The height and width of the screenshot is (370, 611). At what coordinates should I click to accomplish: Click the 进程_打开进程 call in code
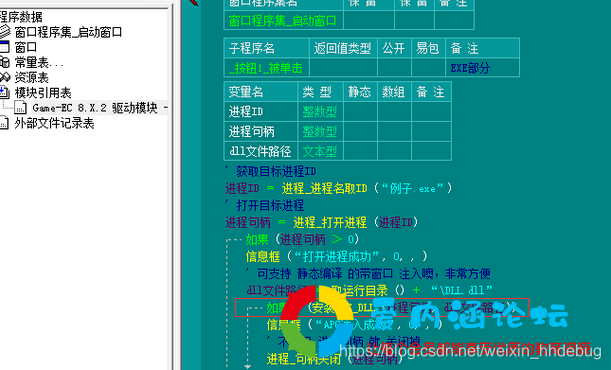330,222
